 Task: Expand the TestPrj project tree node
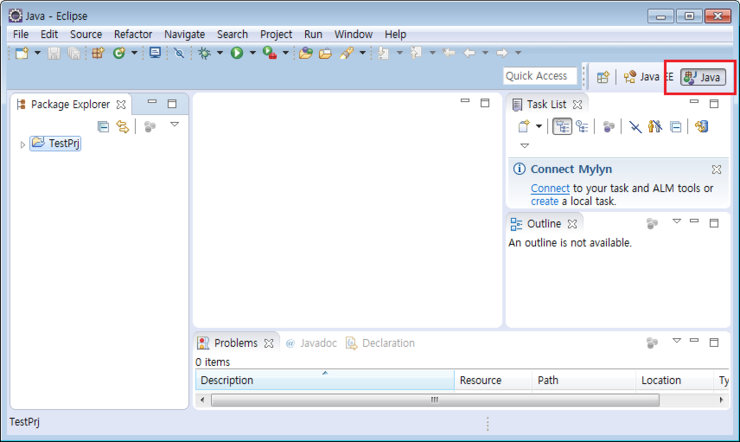click(x=22, y=144)
